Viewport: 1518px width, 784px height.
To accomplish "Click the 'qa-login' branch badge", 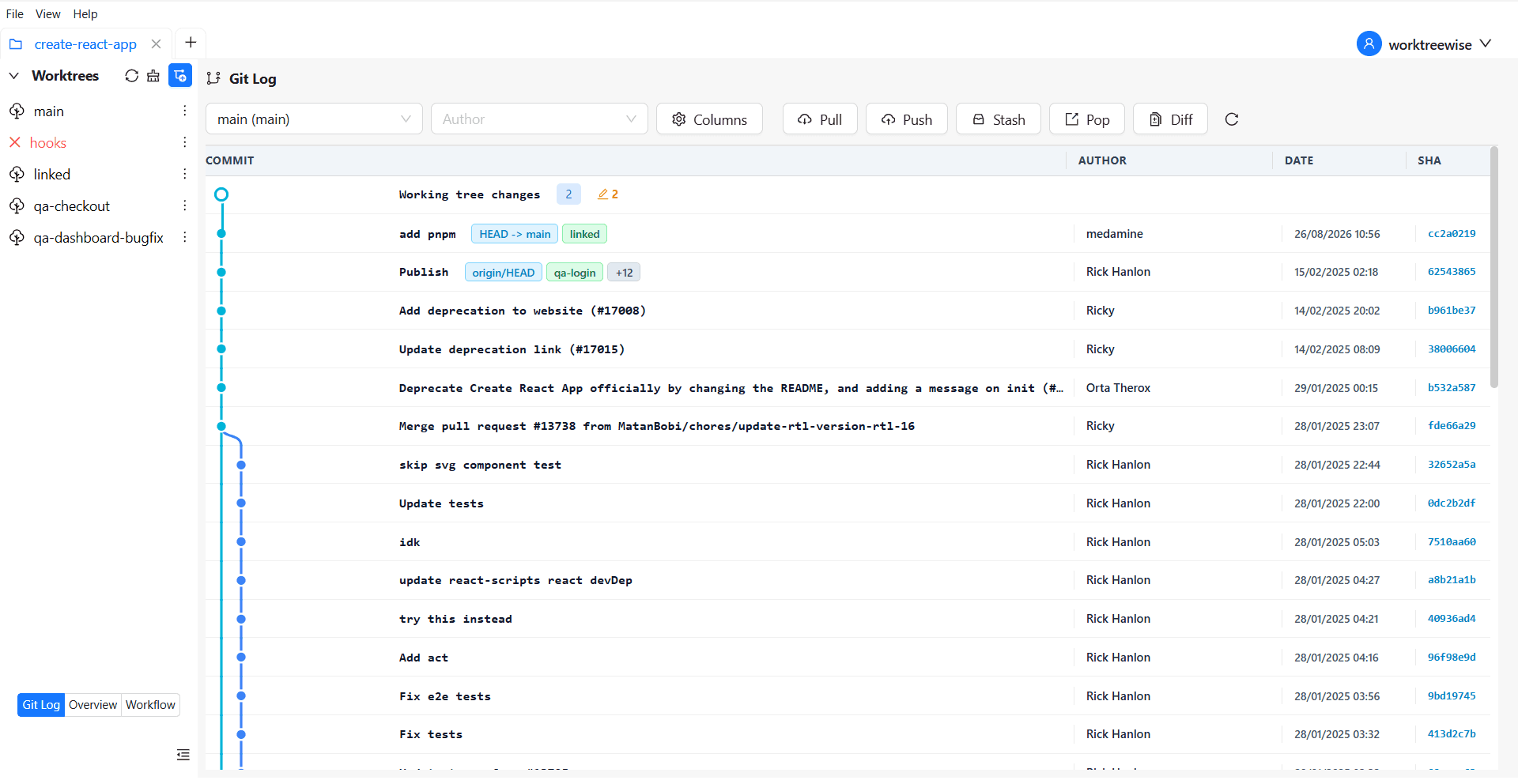I will (575, 273).
